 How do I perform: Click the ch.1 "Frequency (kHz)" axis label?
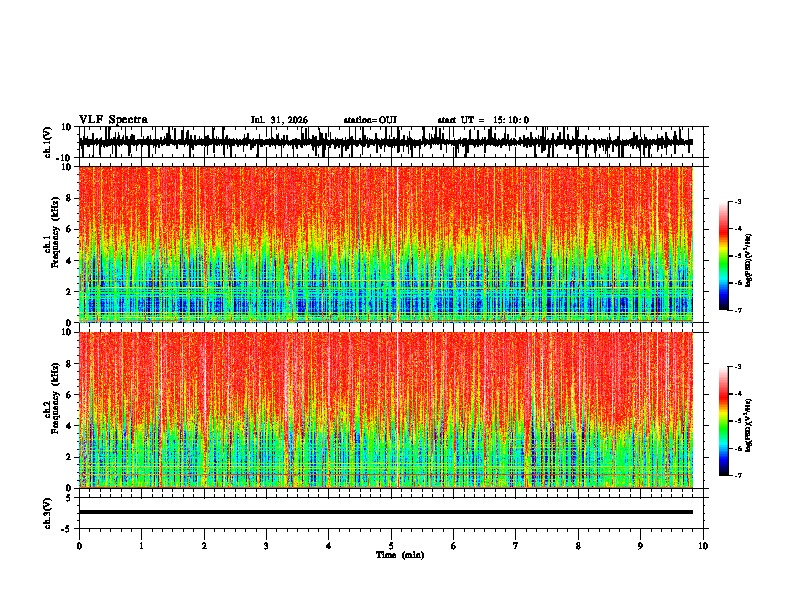(55, 232)
